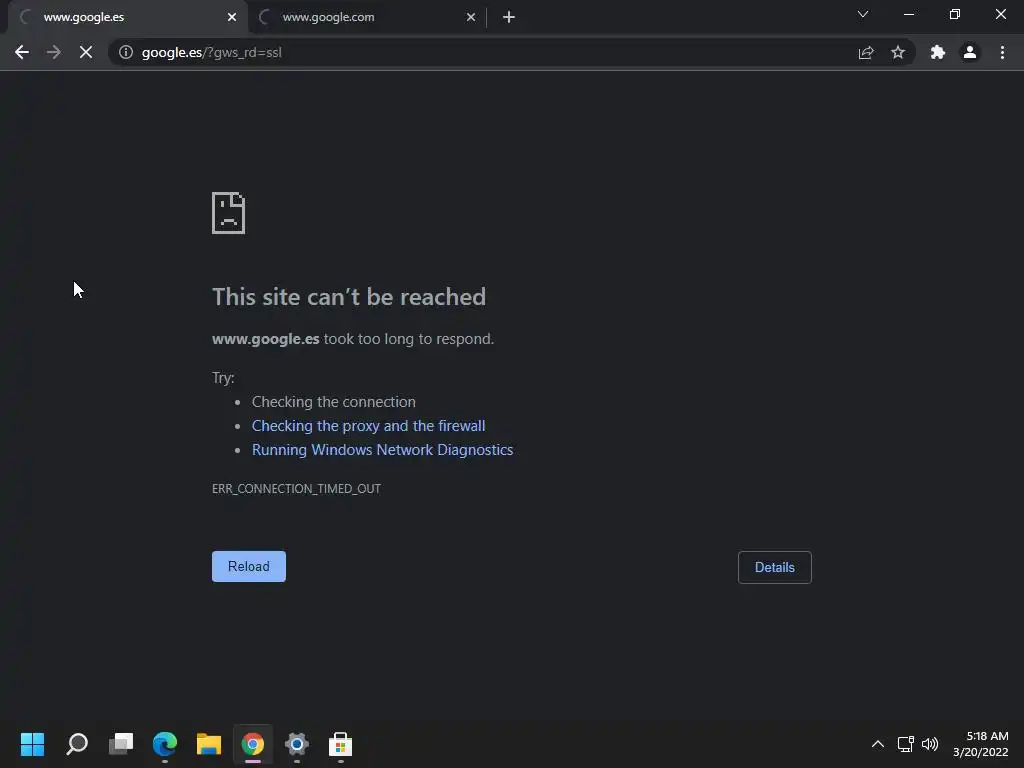Launch Microsoft Edge from taskbar
This screenshot has width=1024, height=768.
pyautogui.click(x=165, y=744)
